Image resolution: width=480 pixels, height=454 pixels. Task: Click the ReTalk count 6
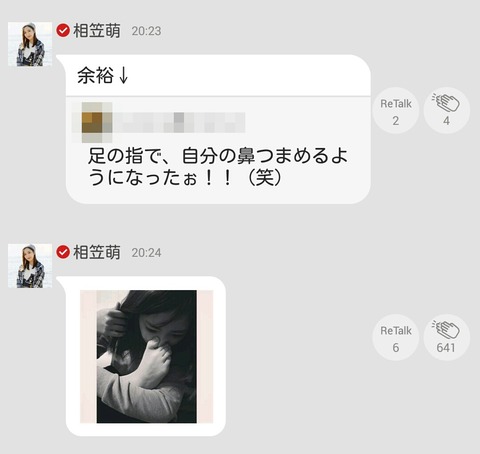point(396,348)
